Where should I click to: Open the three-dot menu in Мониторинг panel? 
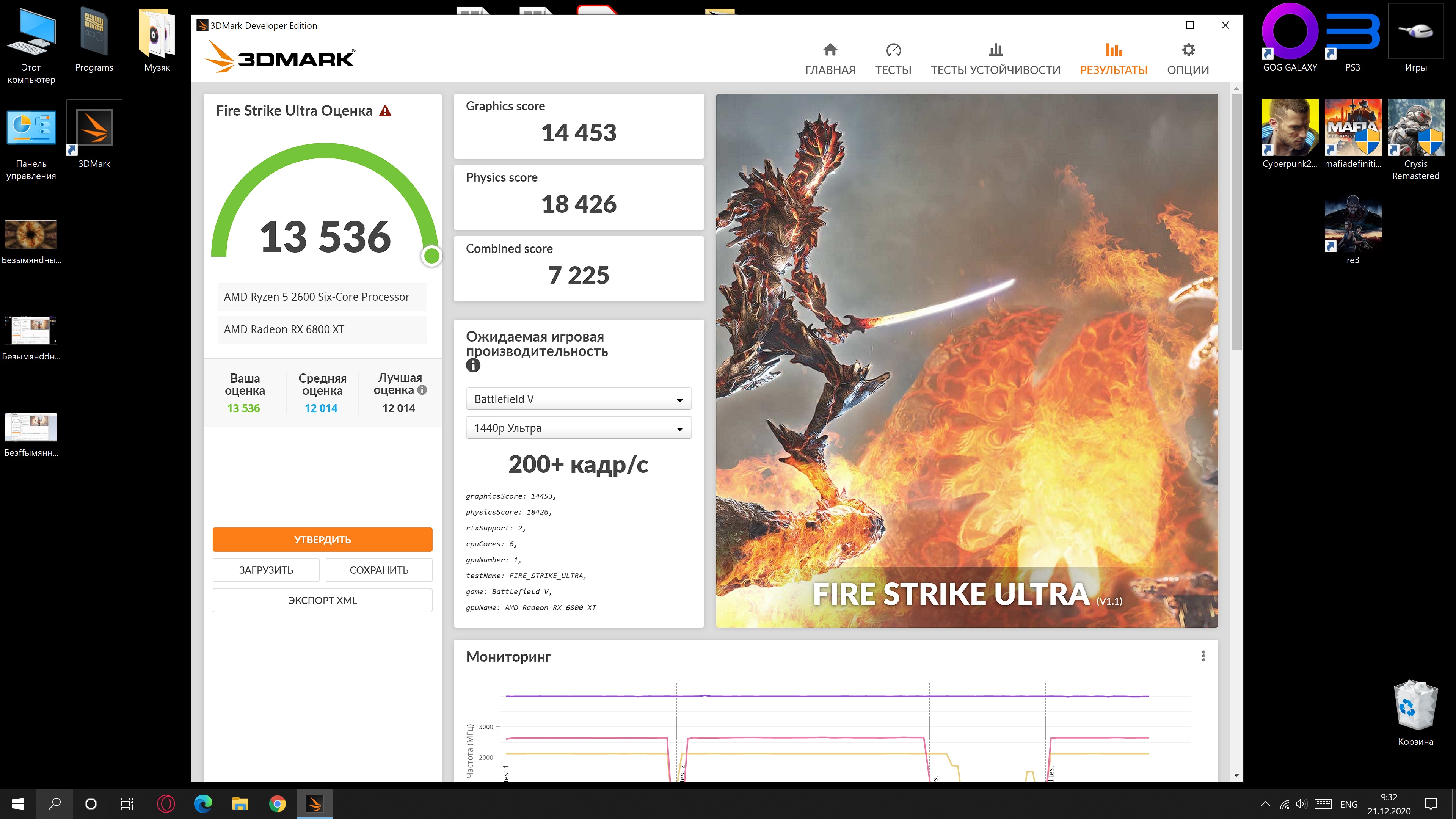coord(1203,656)
